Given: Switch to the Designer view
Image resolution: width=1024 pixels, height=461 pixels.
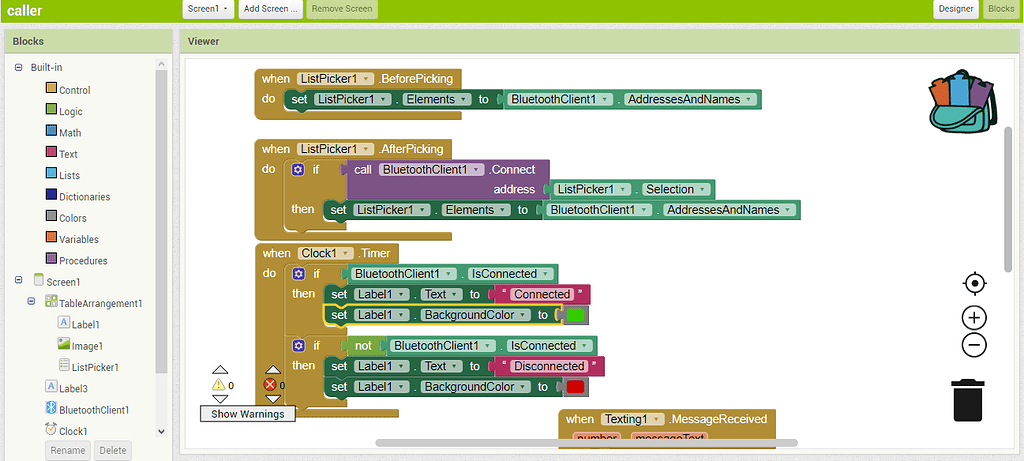Looking at the screenshot, I should [955, 9].
